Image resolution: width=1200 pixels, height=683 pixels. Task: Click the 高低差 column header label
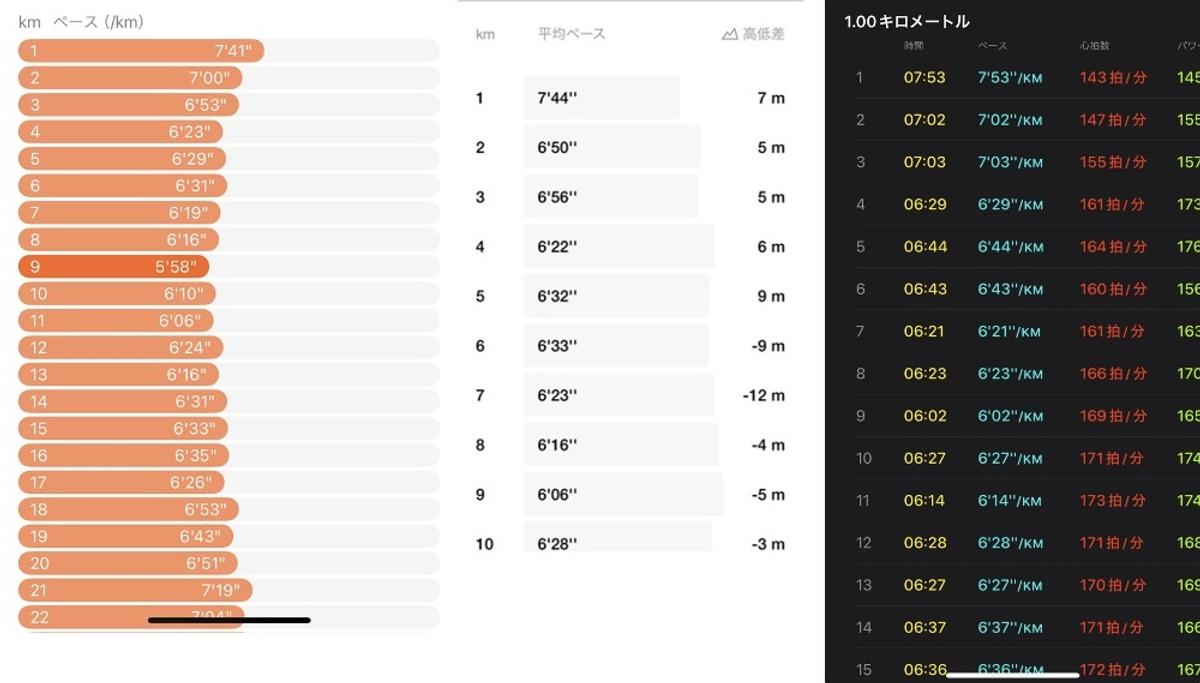[x=764, y=34]
